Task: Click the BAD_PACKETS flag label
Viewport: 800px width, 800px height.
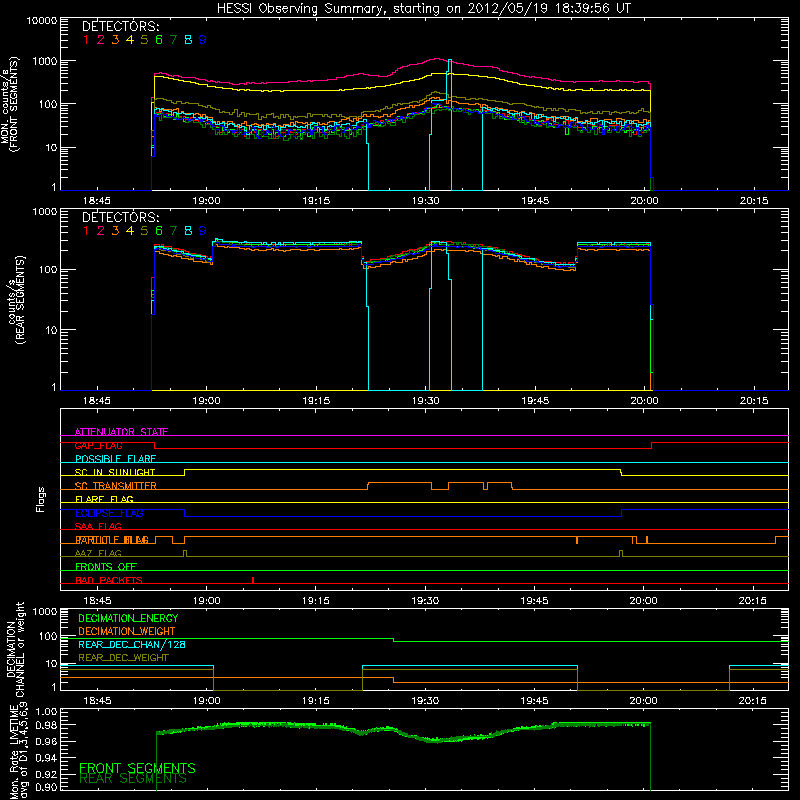Action: (x=109, y=580)
